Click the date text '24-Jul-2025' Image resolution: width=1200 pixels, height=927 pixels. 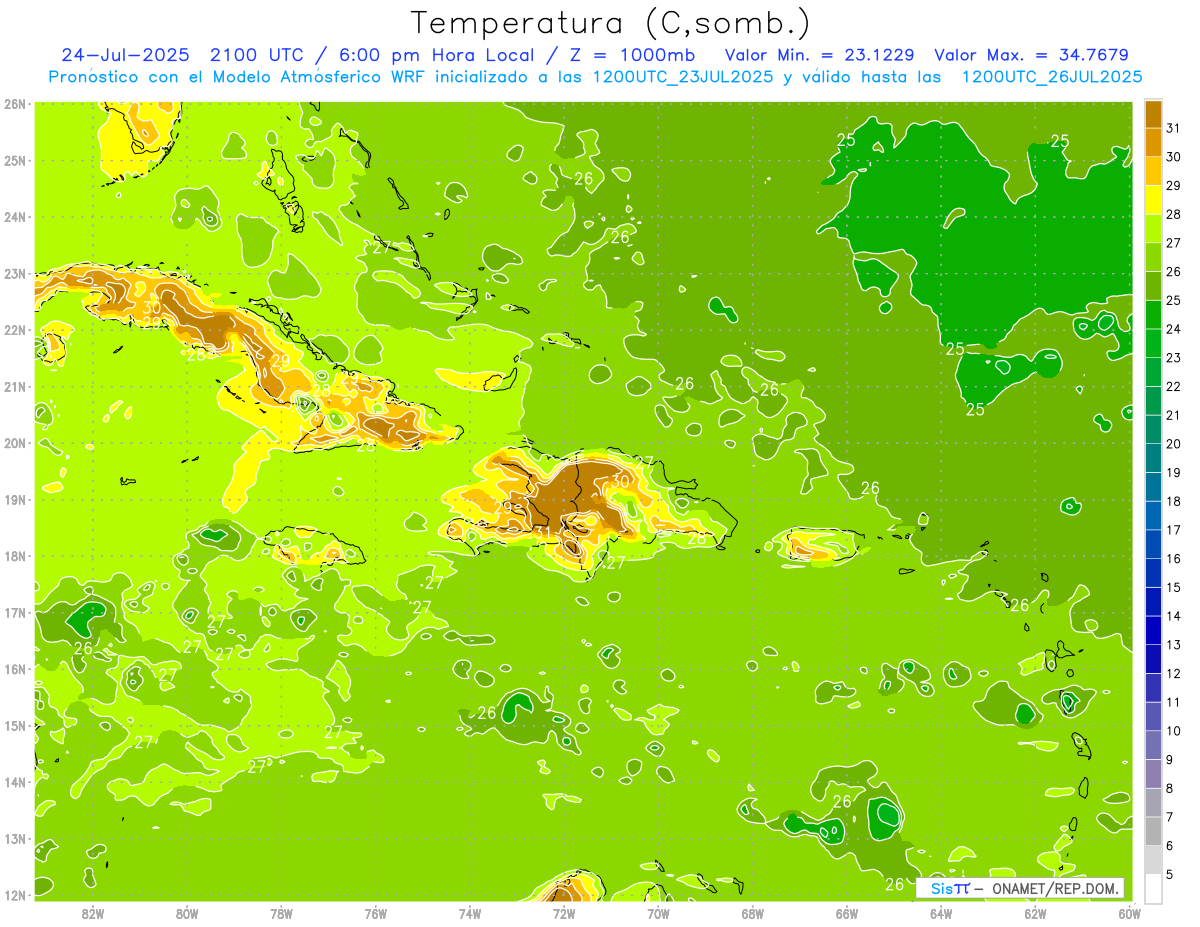(127, 55)
